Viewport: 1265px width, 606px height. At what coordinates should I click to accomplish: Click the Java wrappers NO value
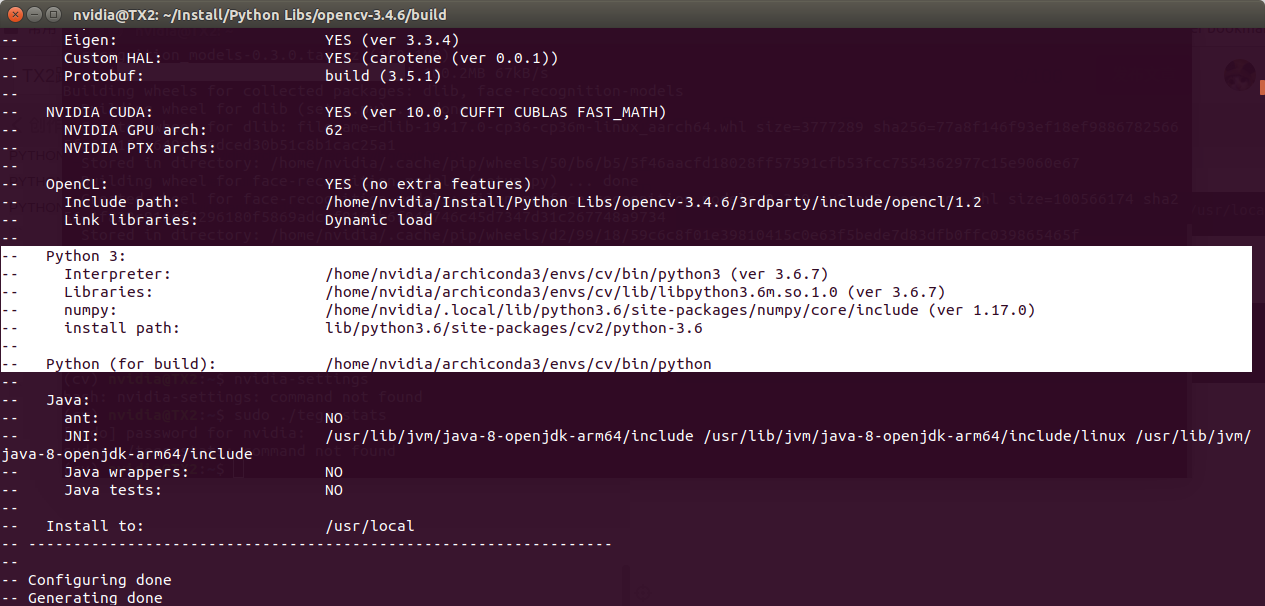(x=333, y=472)
